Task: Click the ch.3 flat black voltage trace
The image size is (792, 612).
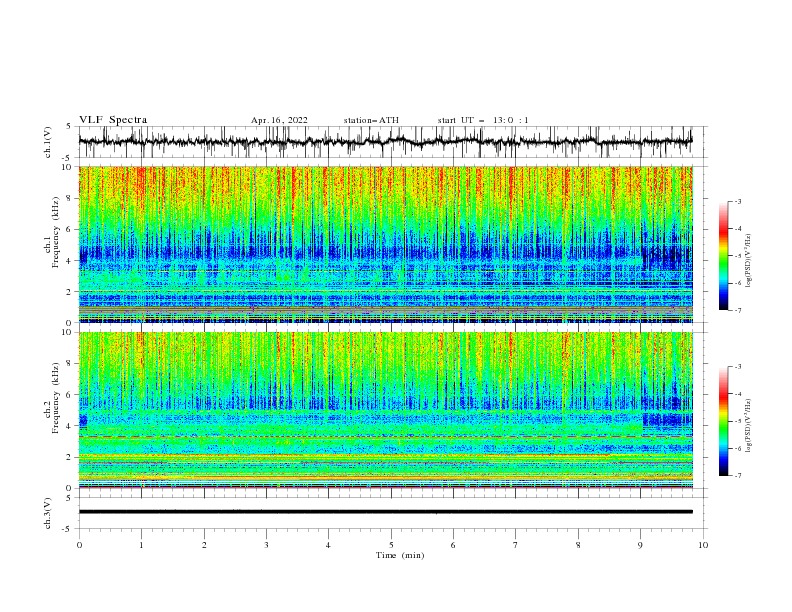Action: (385, 512)
